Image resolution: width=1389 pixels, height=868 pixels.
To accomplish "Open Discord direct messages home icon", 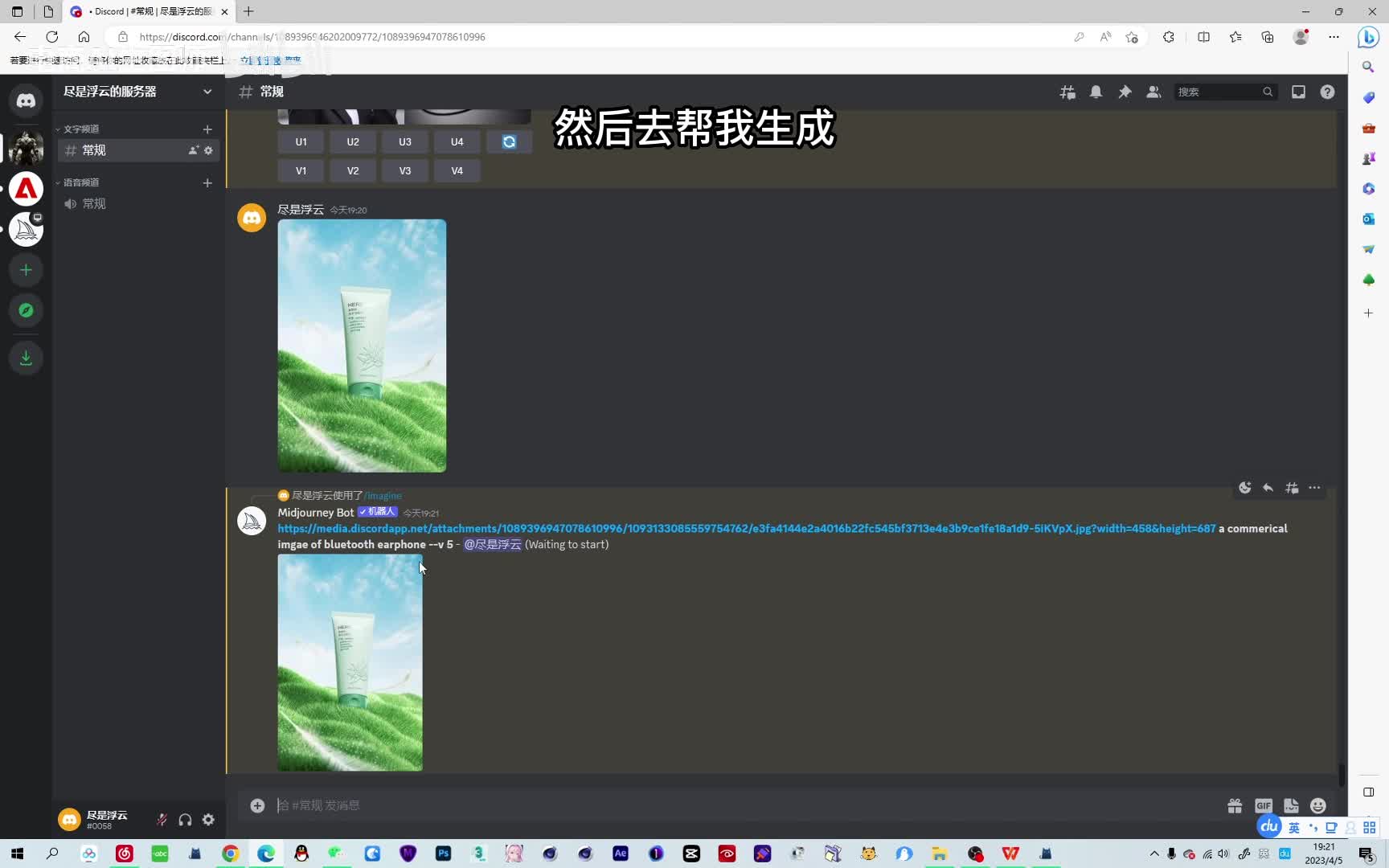I will [26, 100].
